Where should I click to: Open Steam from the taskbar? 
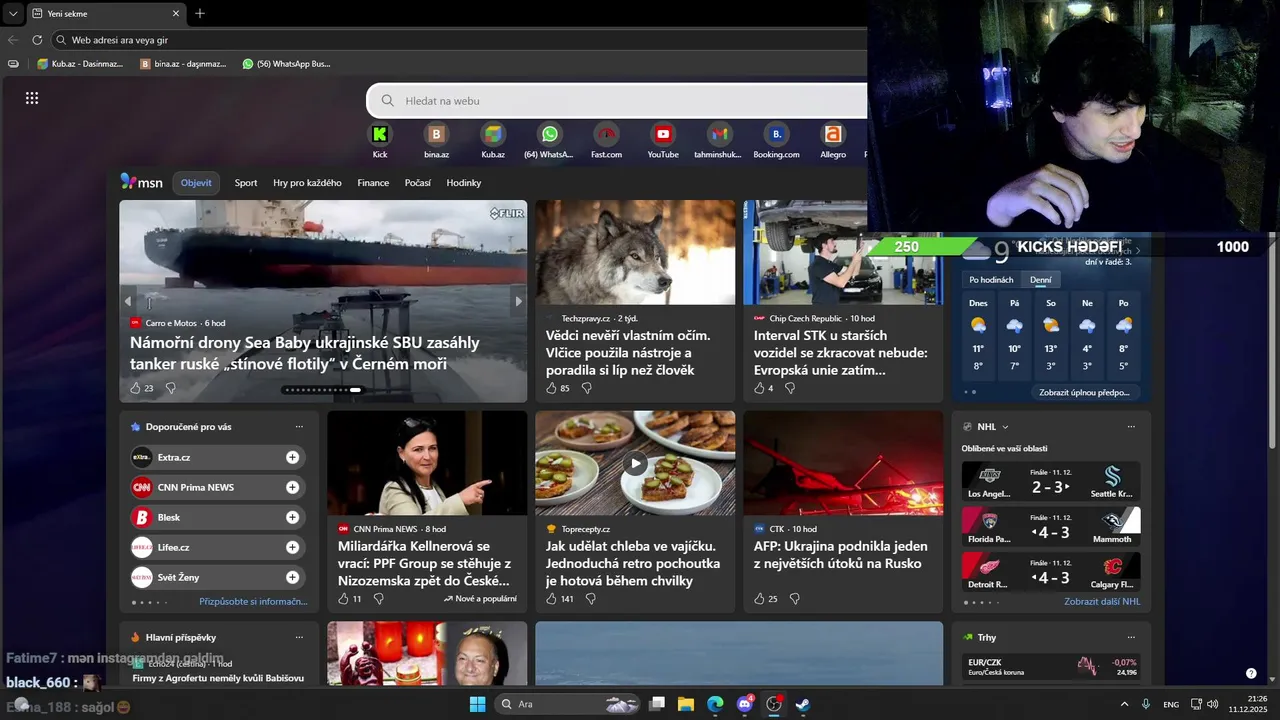click(802, 704)
